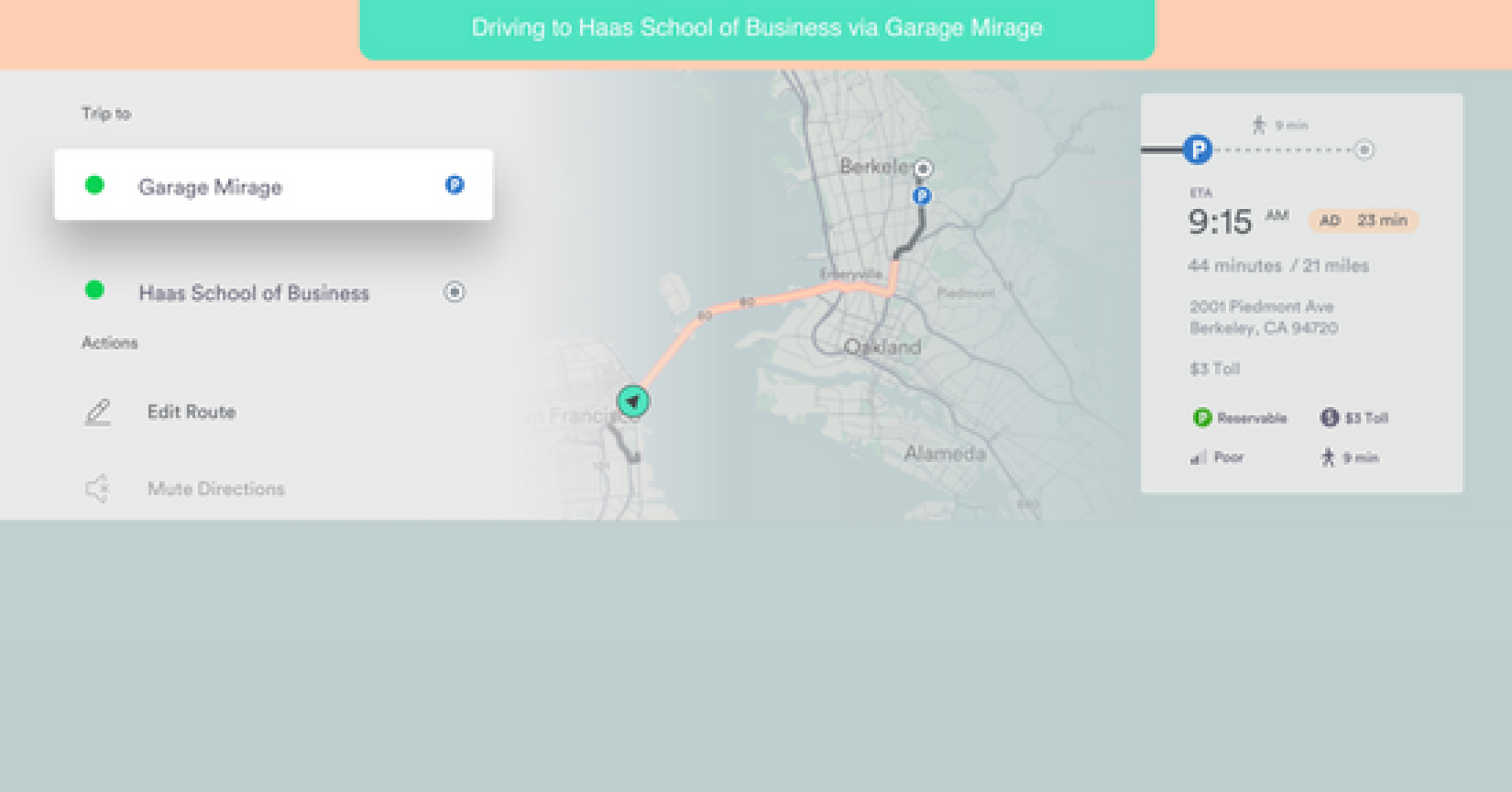
Task: Select the destination marker near Berkeley on map
Action: [x=923, y=168]
